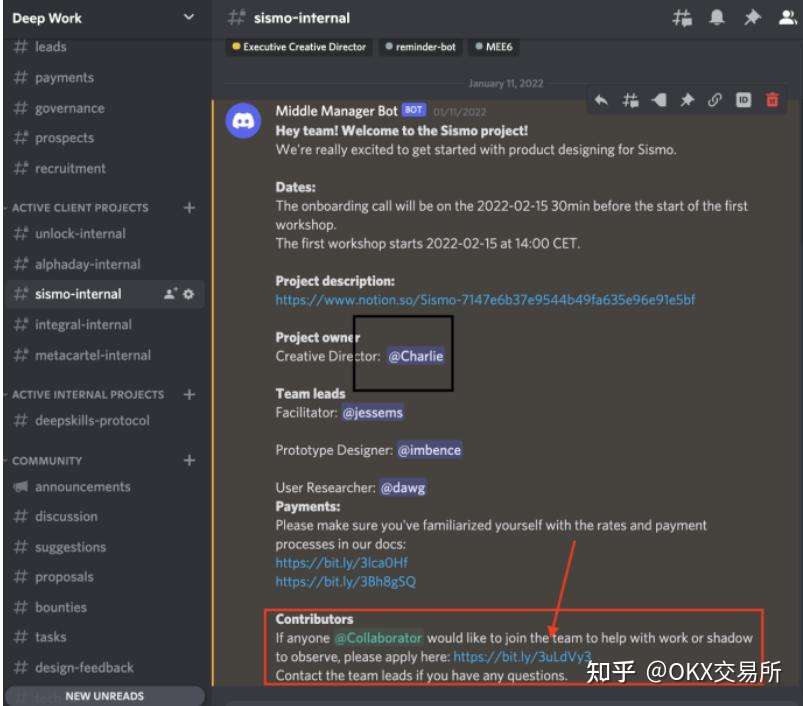This screenshot has height=706, width=803.
Task: Click the @imbence mention
Action: (430, 451)
